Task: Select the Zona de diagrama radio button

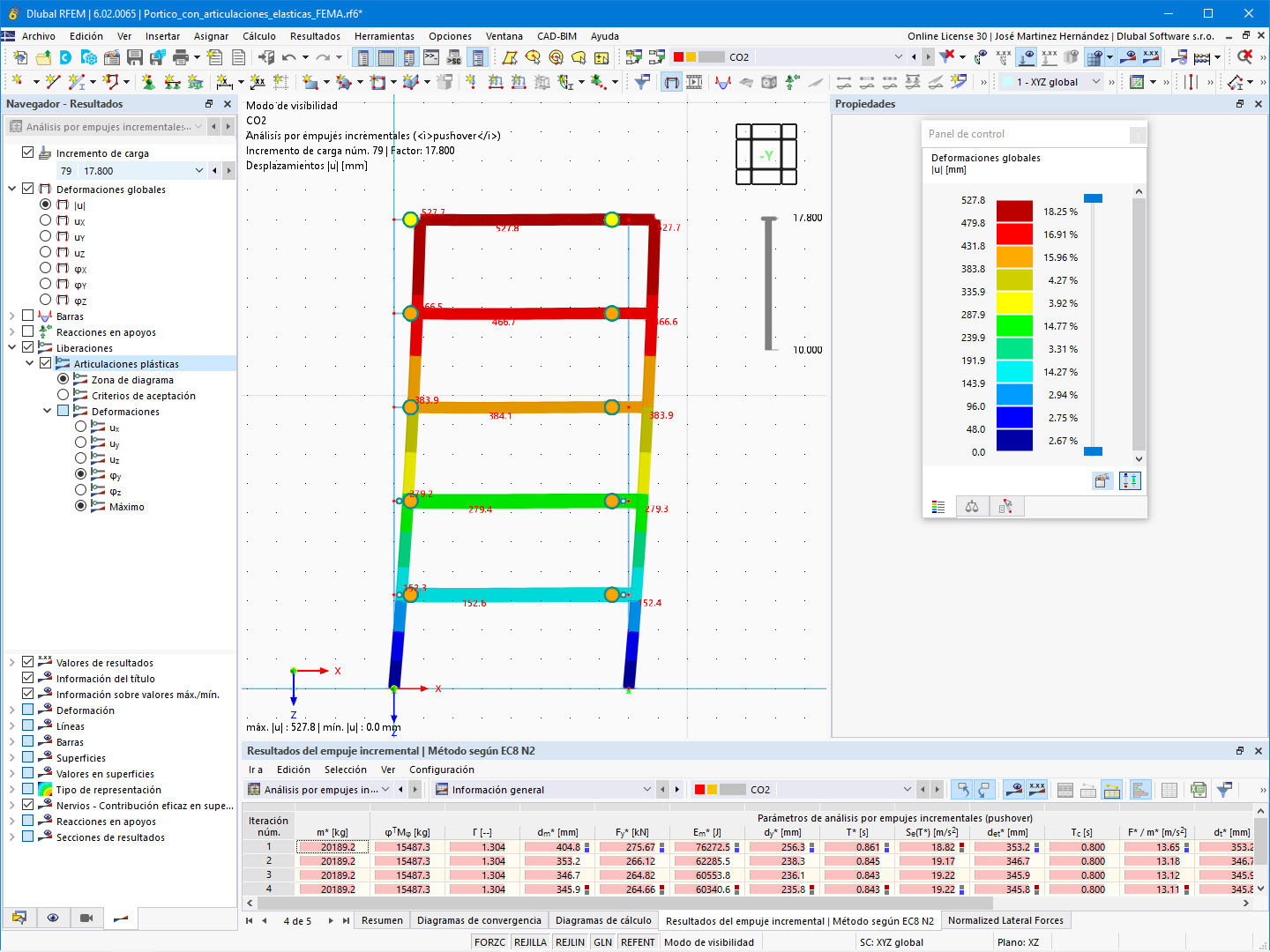Action: point(63,379)
